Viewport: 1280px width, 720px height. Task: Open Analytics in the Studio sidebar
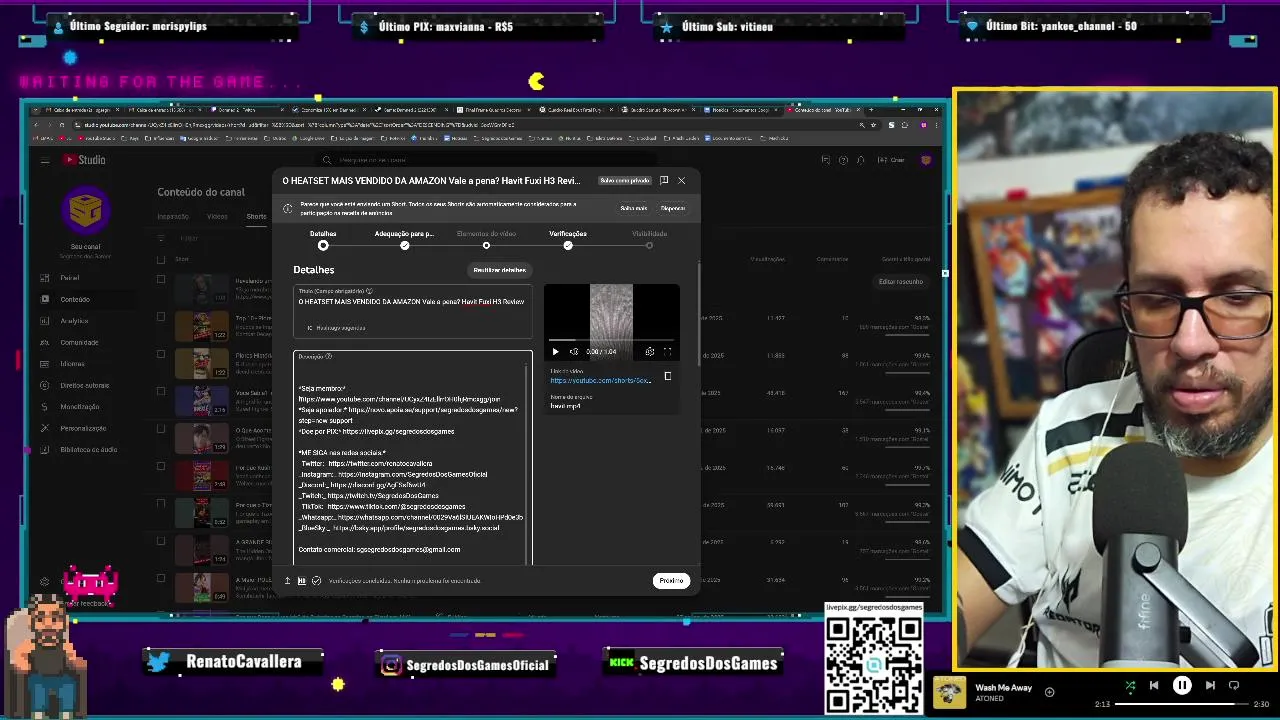pyautogui.click(x=74, y=321)
